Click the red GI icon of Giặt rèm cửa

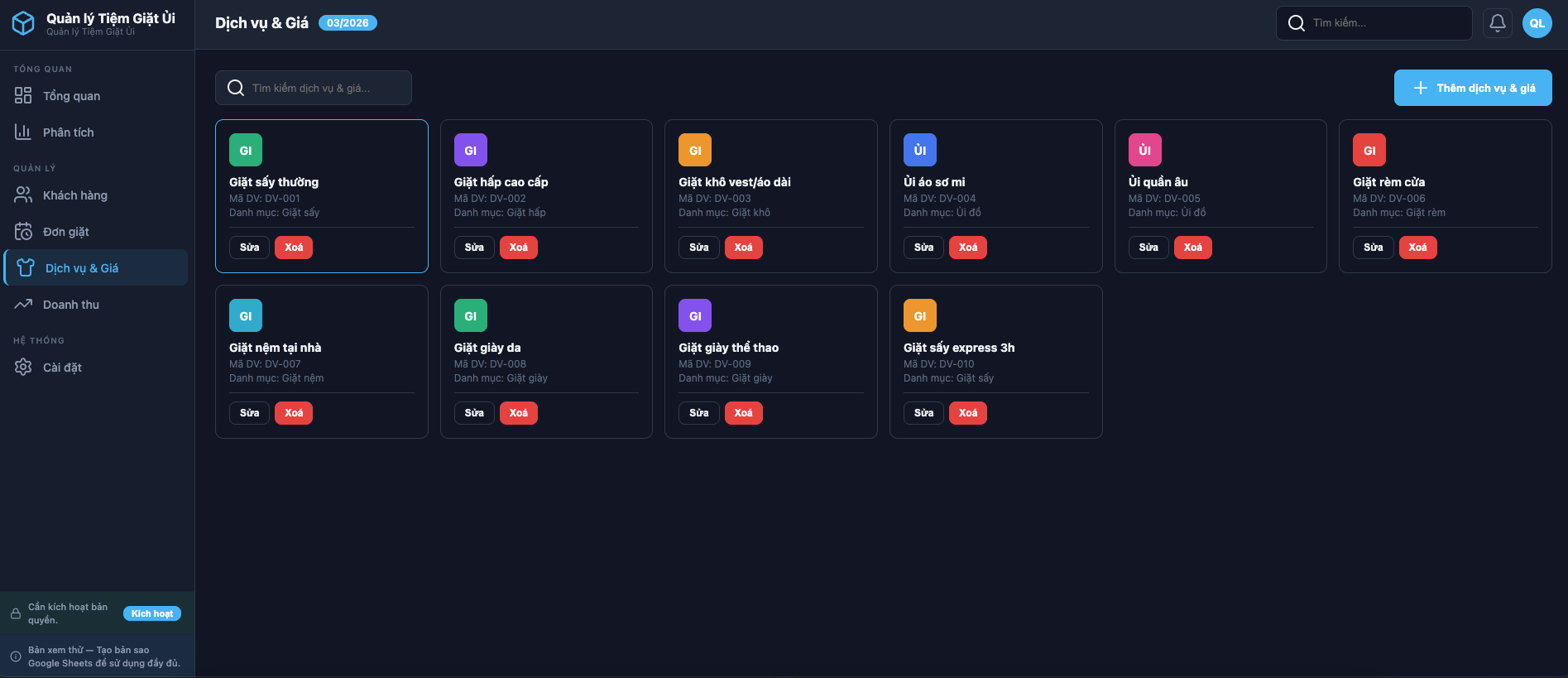1369,151
